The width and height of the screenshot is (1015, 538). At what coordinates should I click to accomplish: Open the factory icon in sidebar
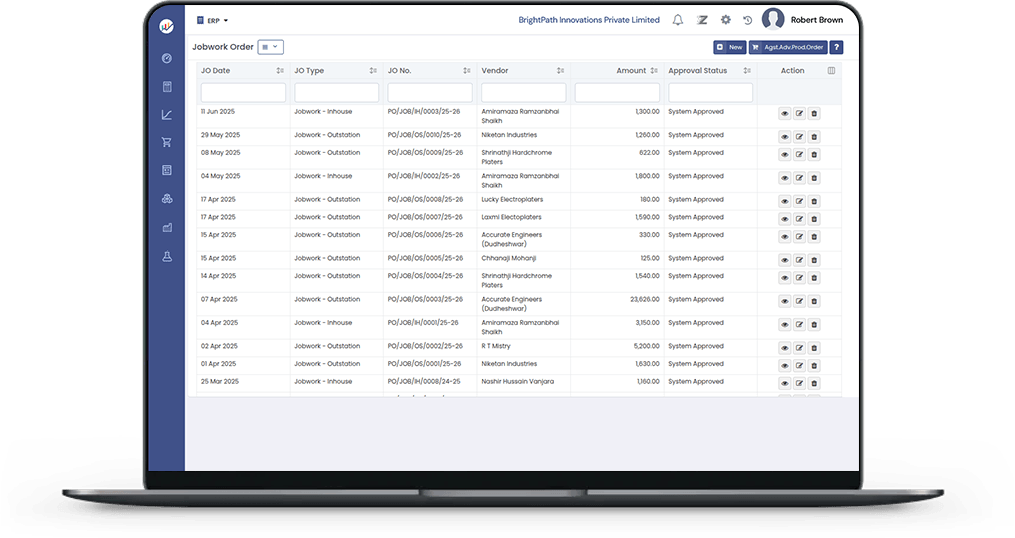(167, 228)
